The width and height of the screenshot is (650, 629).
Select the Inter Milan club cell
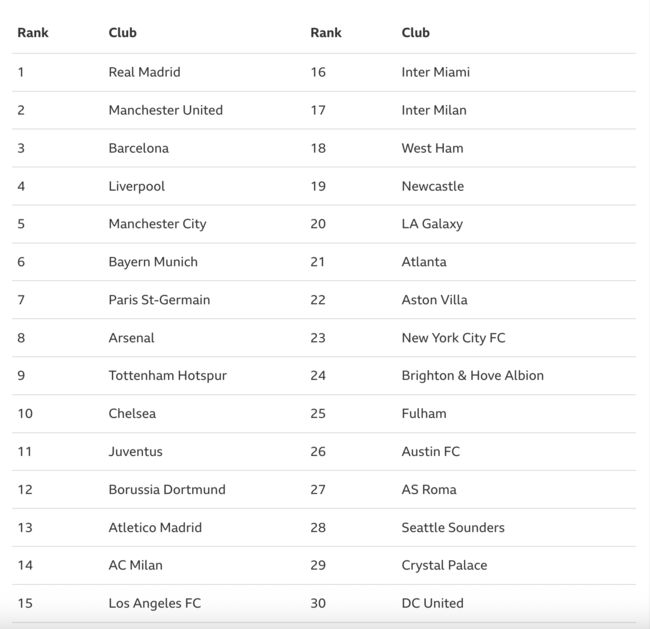click(434, 110)
